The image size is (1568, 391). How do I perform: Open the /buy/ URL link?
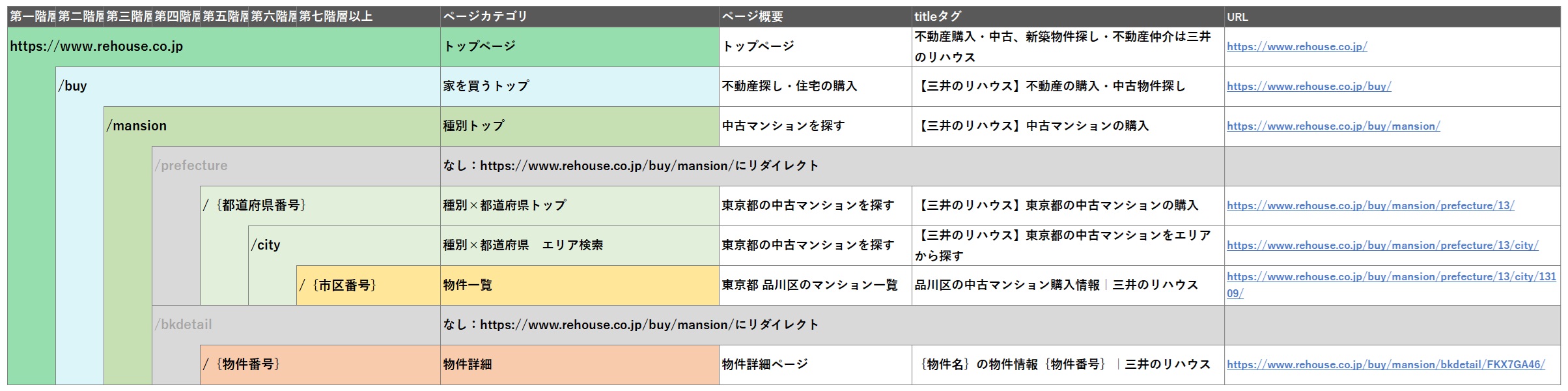(1309, 87)
